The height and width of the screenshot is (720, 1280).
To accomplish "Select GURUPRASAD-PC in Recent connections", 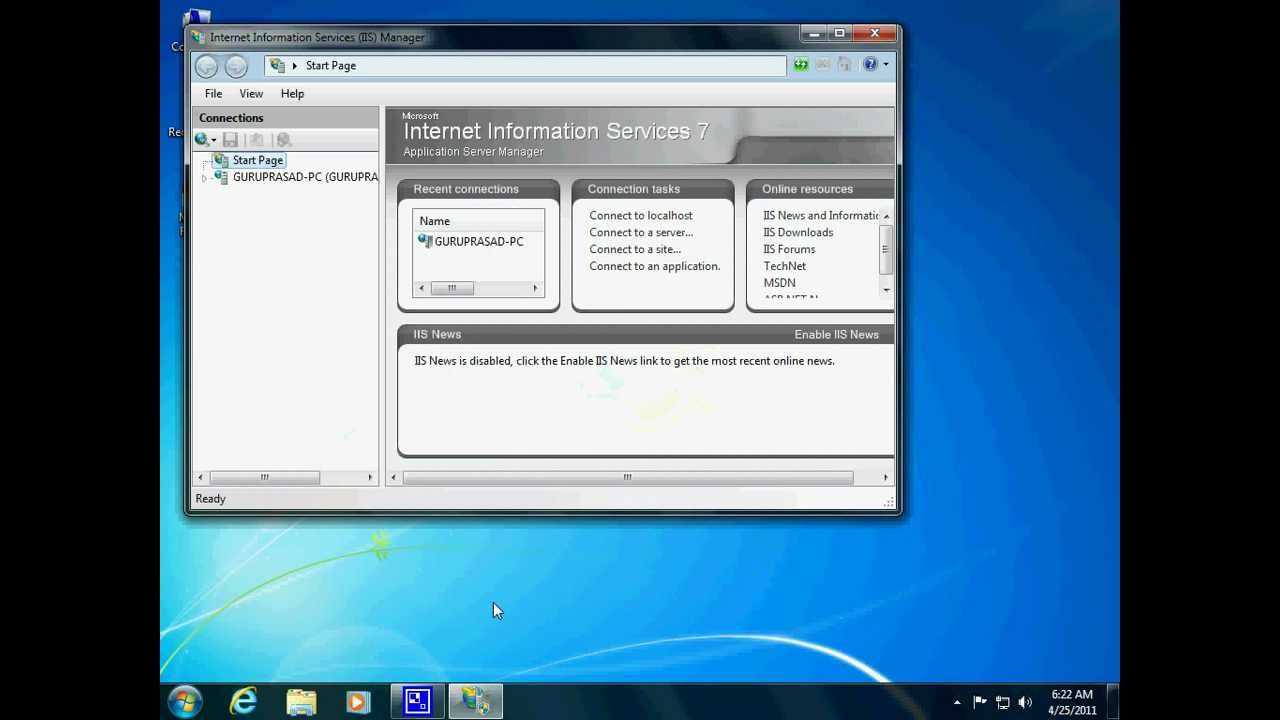I will [x=479, y=241].
